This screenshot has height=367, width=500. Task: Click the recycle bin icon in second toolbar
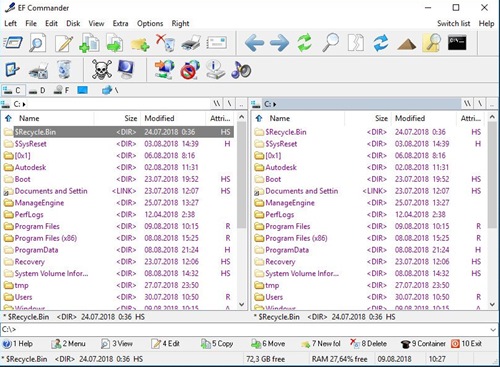(63, 69)
